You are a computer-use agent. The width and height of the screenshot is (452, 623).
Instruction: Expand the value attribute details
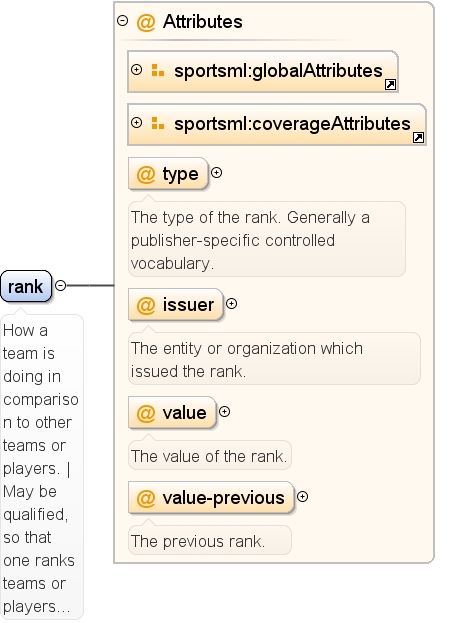point(224,412)
